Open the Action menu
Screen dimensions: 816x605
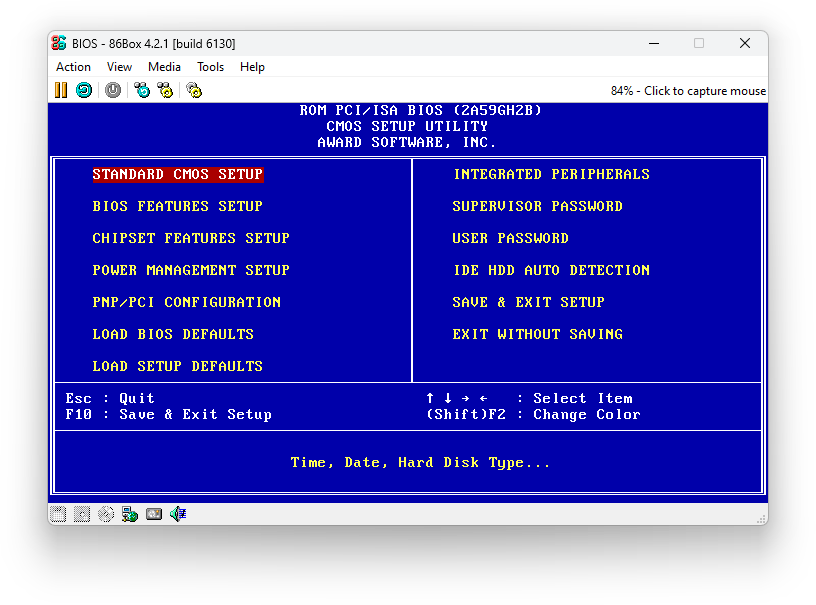pos(73,67)
